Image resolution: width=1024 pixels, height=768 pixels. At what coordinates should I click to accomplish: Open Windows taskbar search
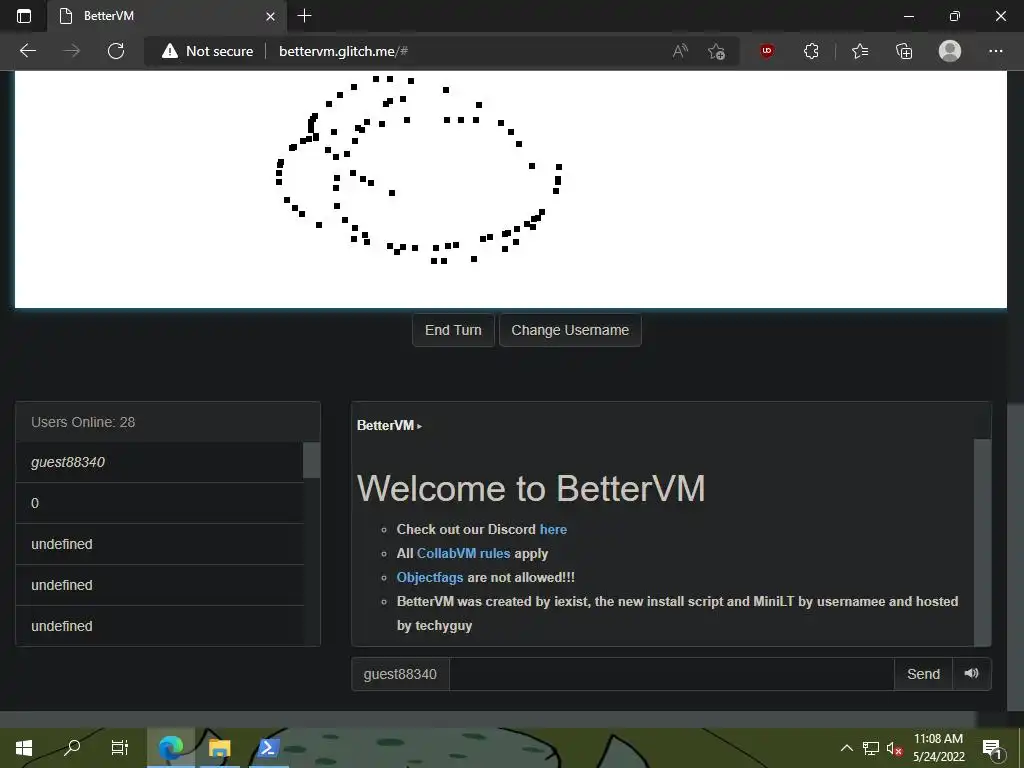pos(72,748)
